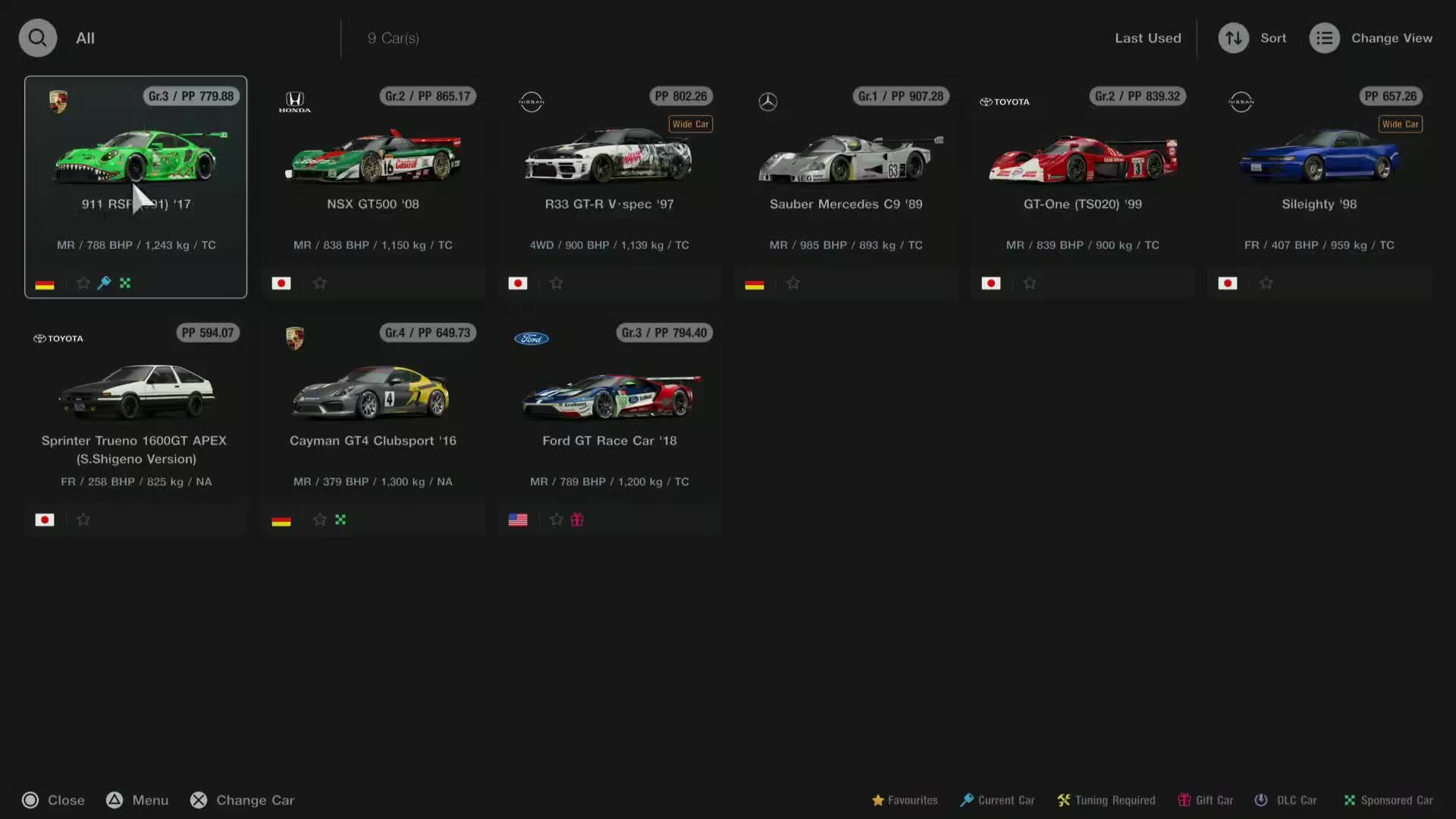Click the Honda logo on NSX GT500 card

coord(295,102)
